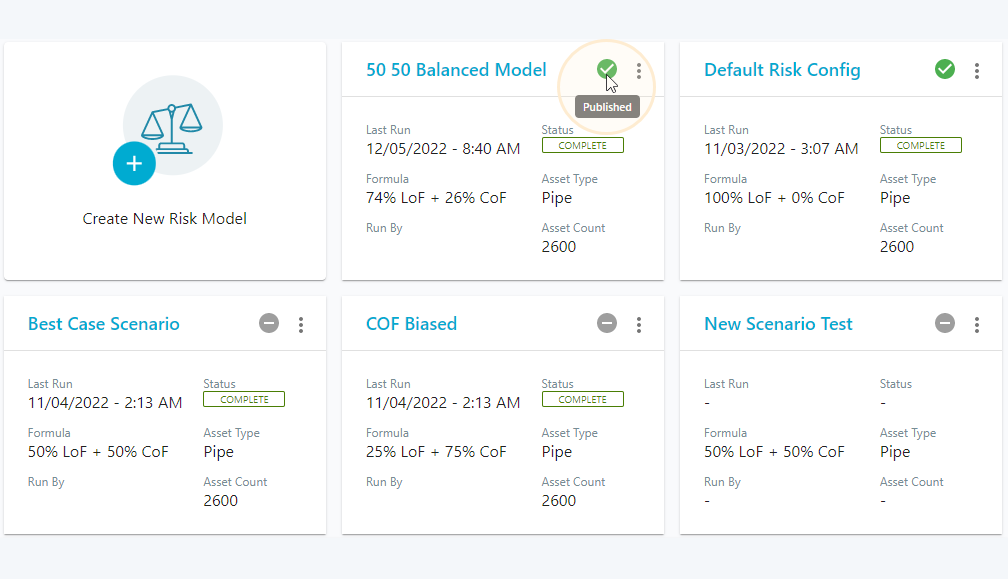Click unpublished gray icon on New Scenario Test

(x=945, y=323)
